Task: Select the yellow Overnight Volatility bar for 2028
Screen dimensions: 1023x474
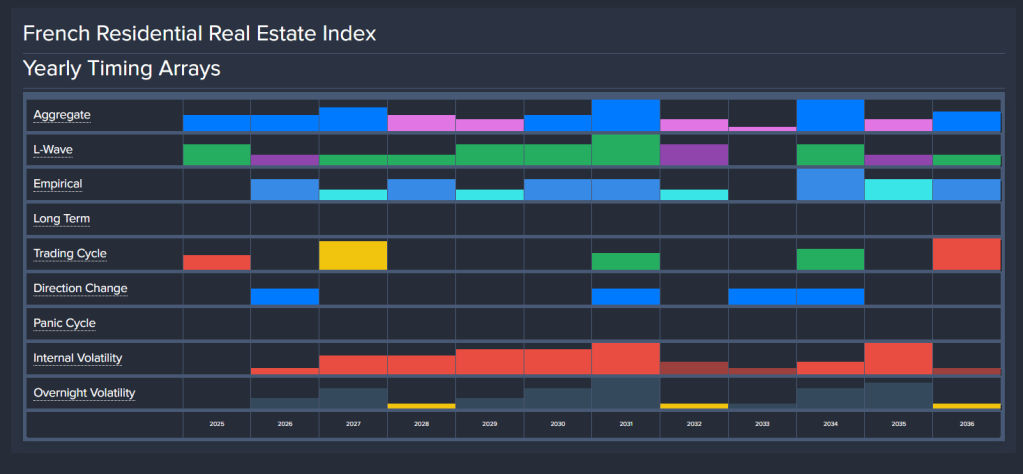Action: pos(421,406)
